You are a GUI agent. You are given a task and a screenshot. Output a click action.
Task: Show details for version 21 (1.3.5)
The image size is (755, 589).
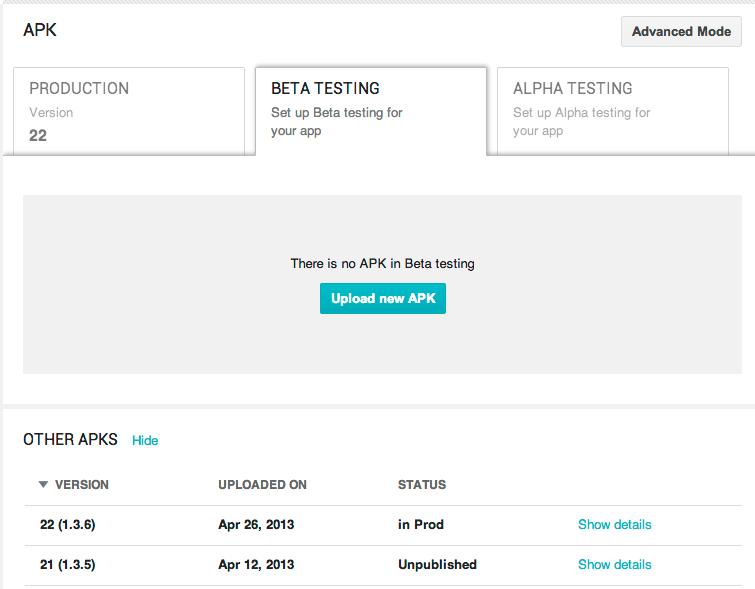[x=614, y=565]
